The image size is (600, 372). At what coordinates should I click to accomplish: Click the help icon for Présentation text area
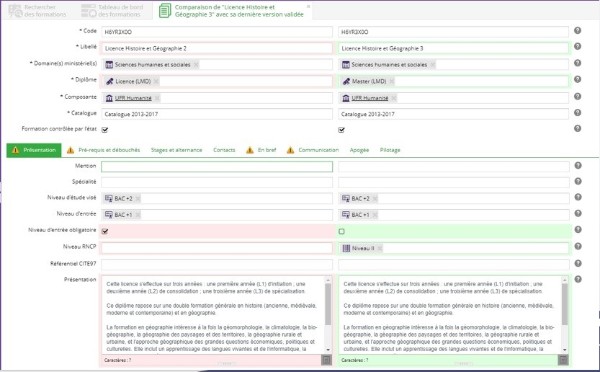pyautogui.click(x=578, y=279)
